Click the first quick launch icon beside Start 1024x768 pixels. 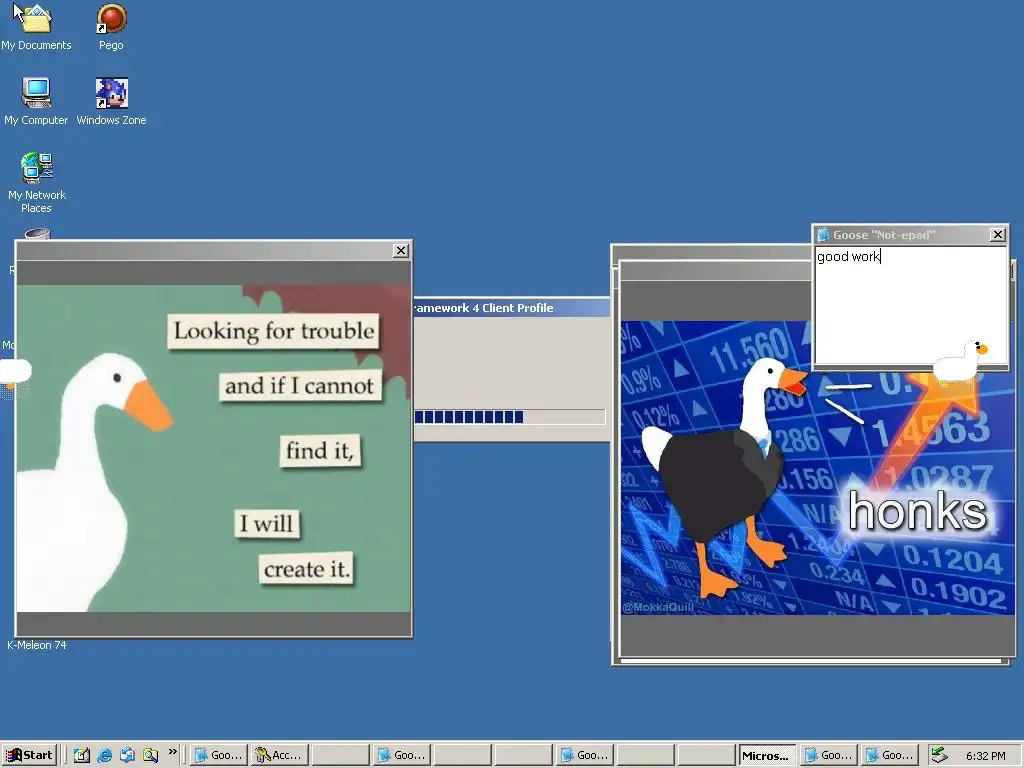pos(82,755)
